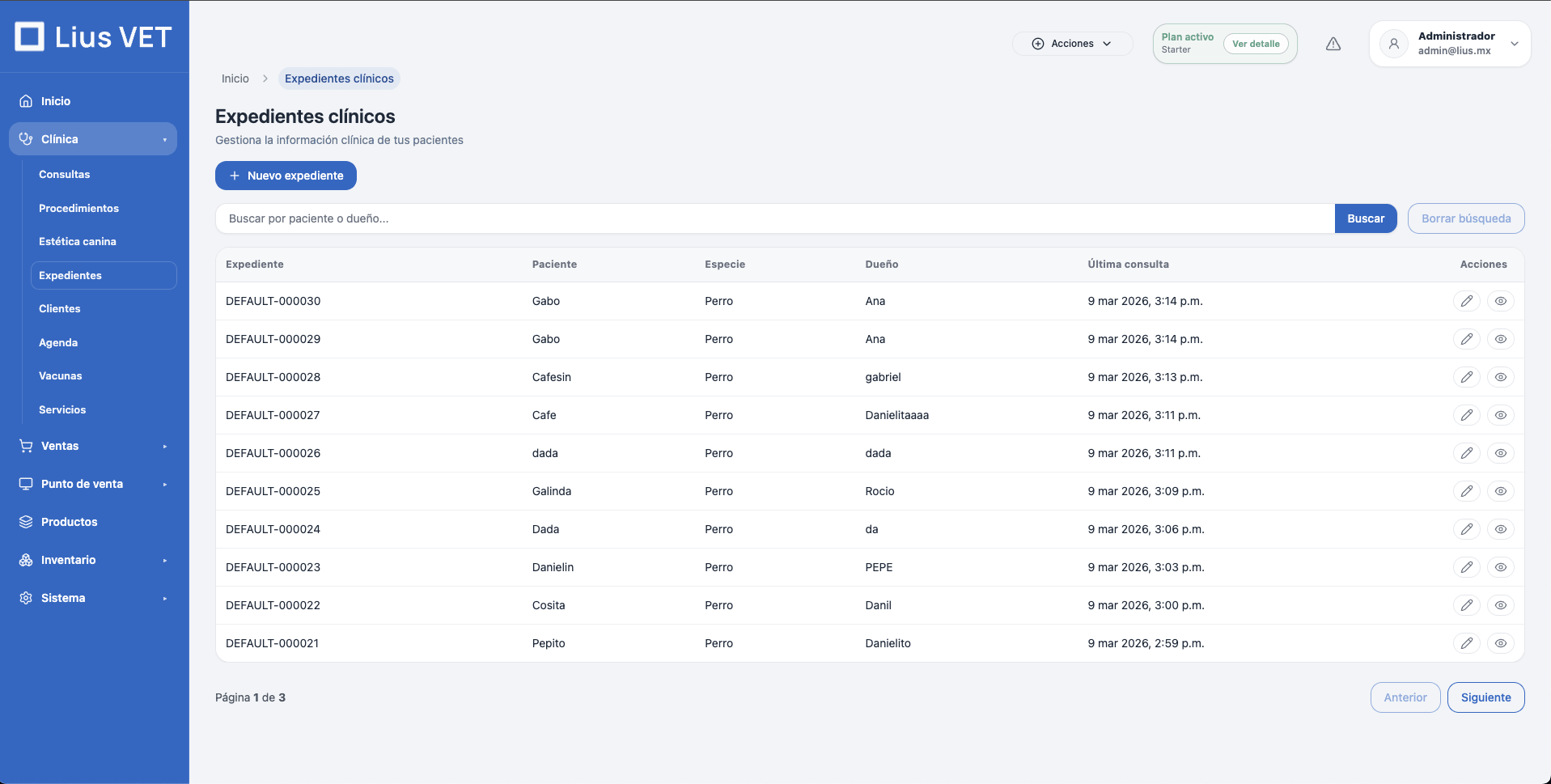
Task: Edit Galinda's record using pencil icon
Action: pyautogui.click(x=1466, y=491)
